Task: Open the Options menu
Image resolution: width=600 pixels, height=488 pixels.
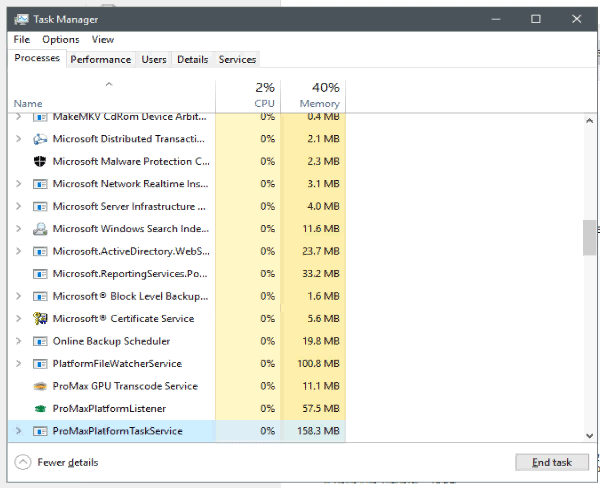Action: (61, 40)
